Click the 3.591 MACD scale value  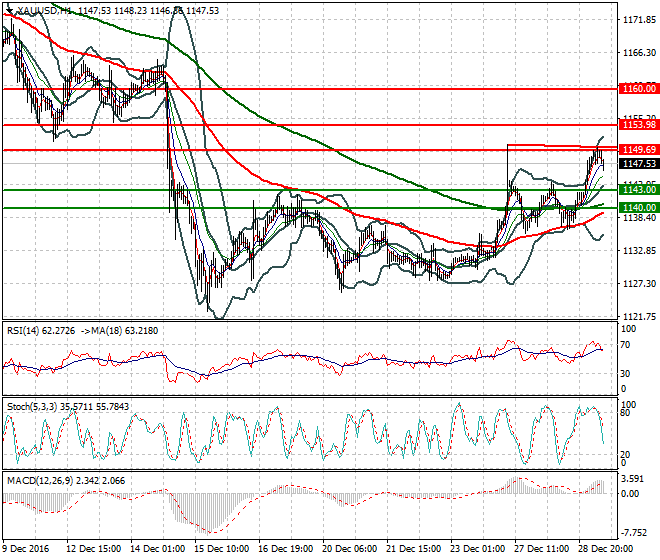click(632, 479)
